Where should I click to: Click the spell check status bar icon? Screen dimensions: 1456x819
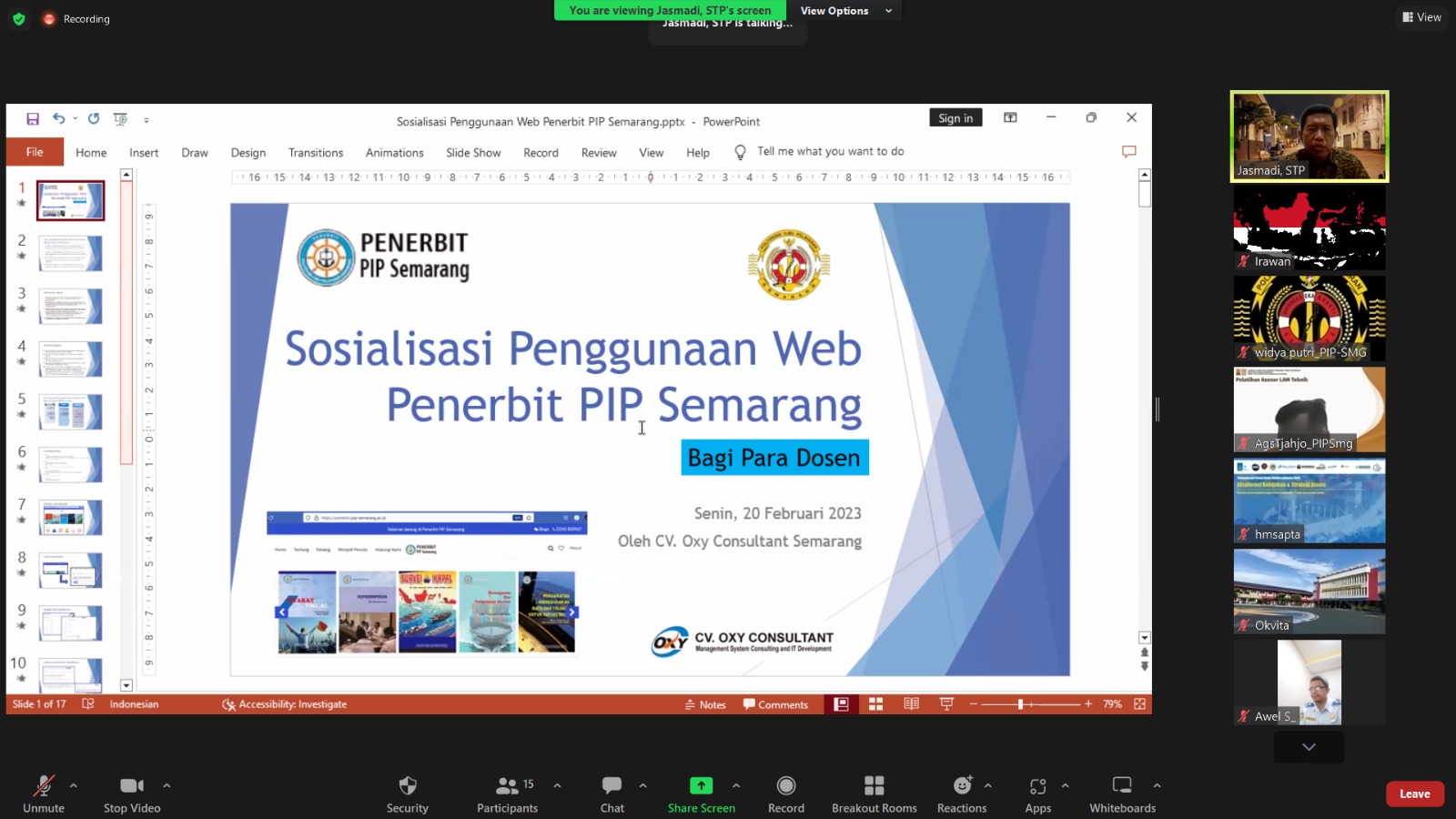[x=88, y=704]
